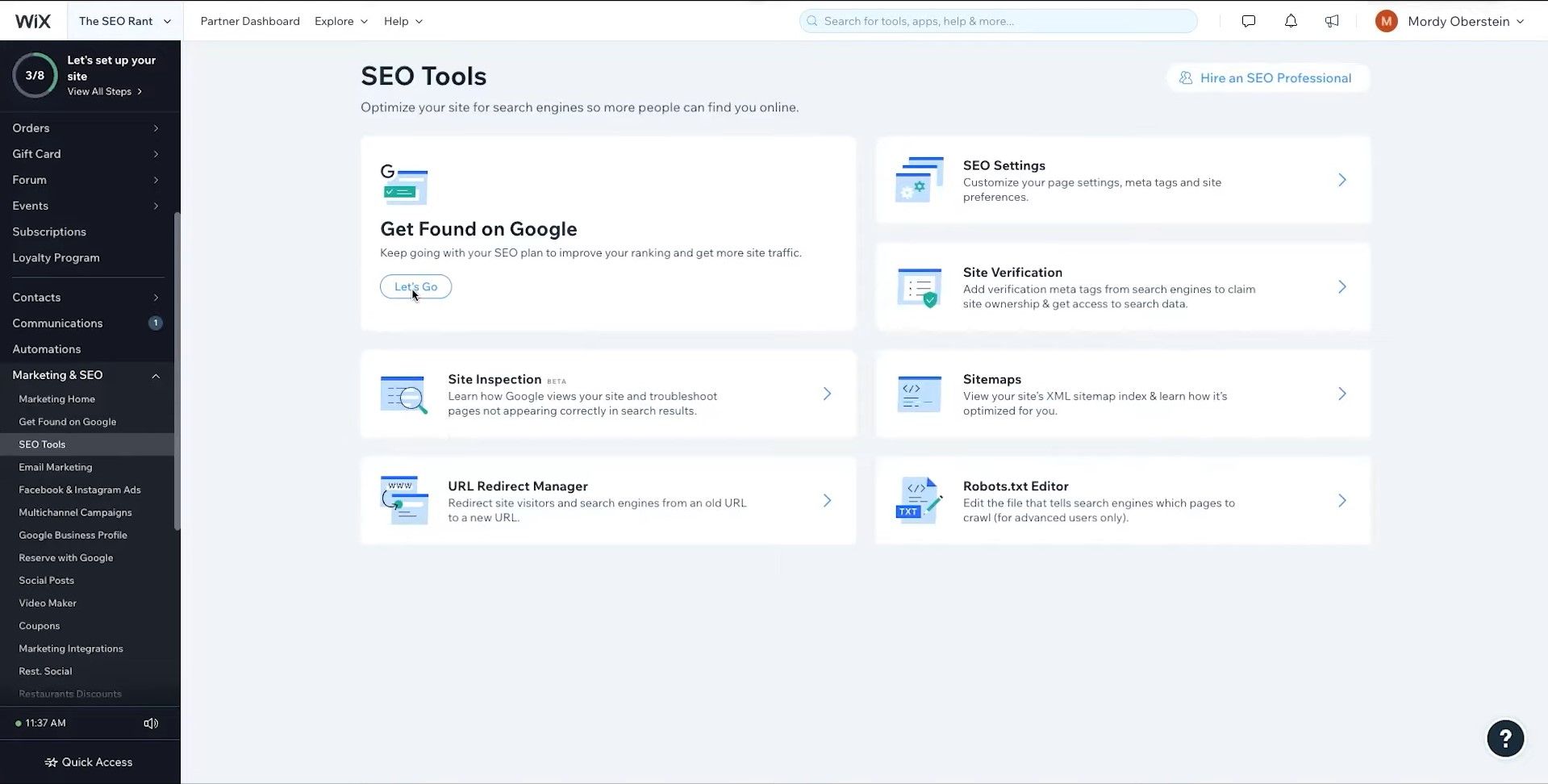Open the Sitemaps card arrow
Screen dimensions: 1548x784
1342,394
